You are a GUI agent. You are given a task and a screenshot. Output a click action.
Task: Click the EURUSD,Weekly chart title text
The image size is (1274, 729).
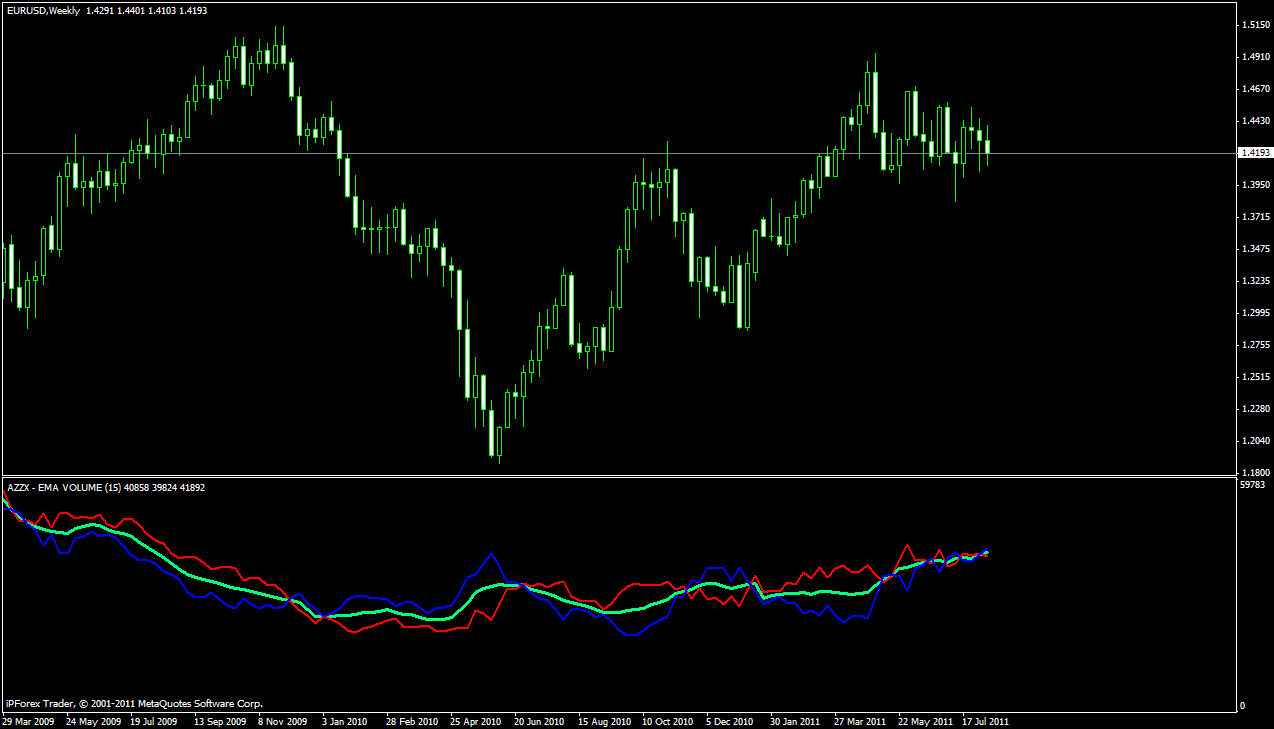[x=42, y=11]
